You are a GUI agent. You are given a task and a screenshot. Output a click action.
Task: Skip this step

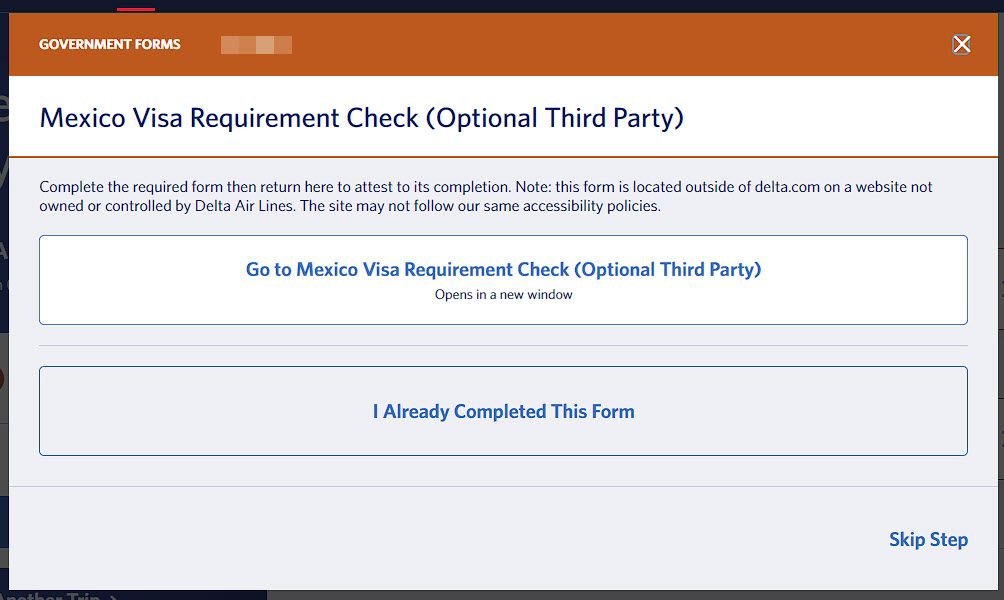click(928, 539)
